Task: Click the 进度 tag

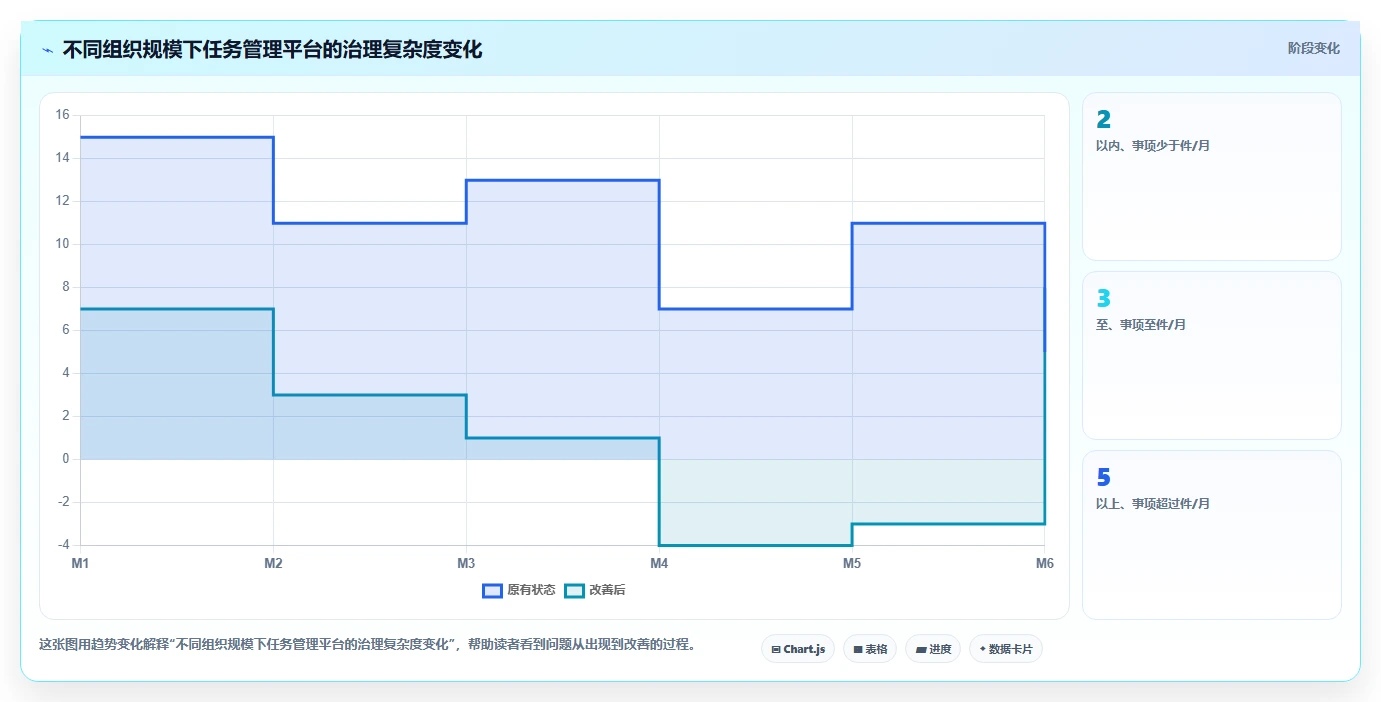Action: coord(933,649)
